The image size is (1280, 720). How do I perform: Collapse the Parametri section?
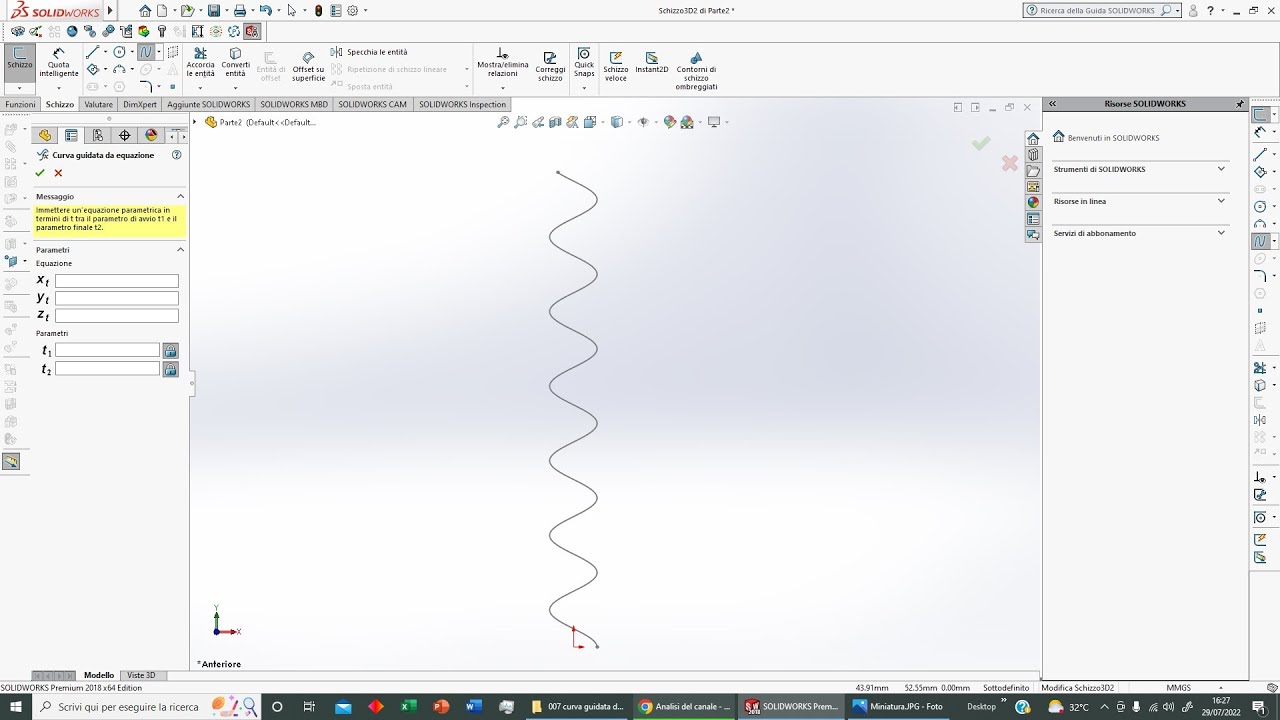click(x=180, y=249)
